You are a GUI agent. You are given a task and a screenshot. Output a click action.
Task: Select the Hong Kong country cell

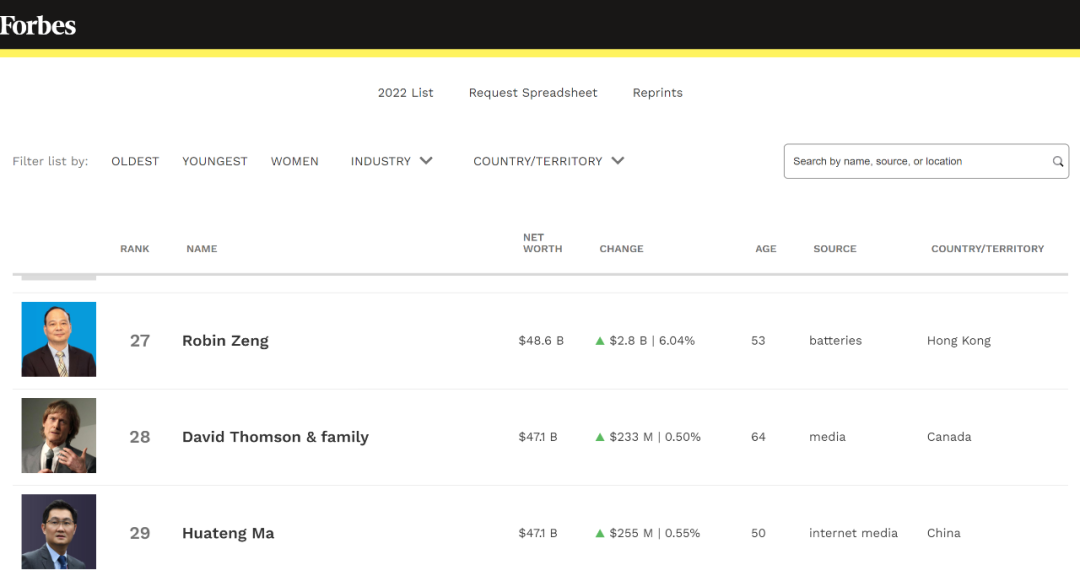click(959, 341)
